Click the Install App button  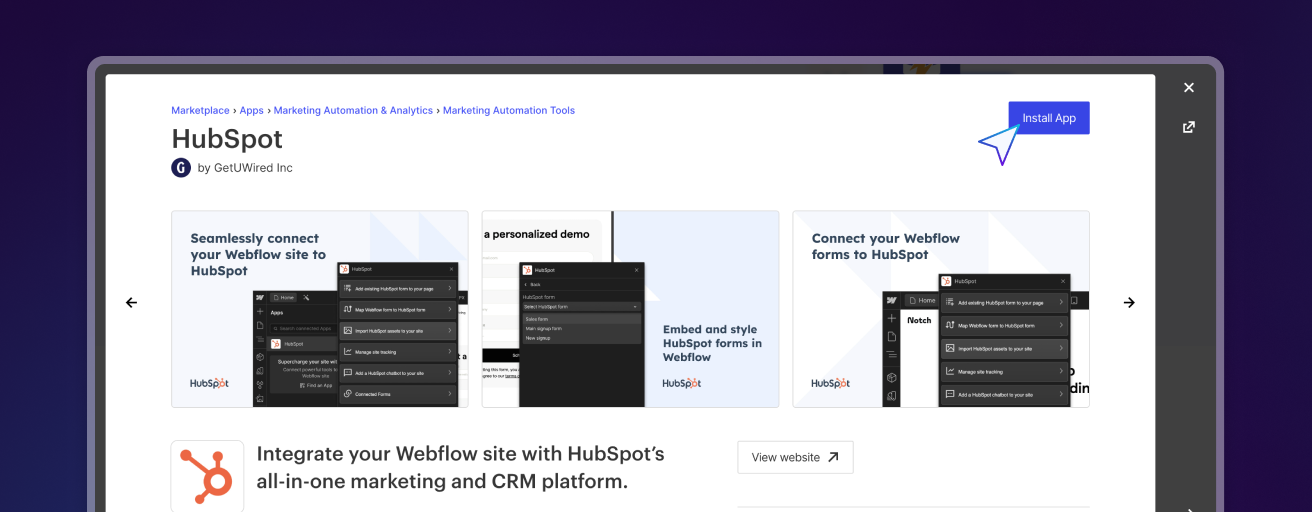[1048, 118]
